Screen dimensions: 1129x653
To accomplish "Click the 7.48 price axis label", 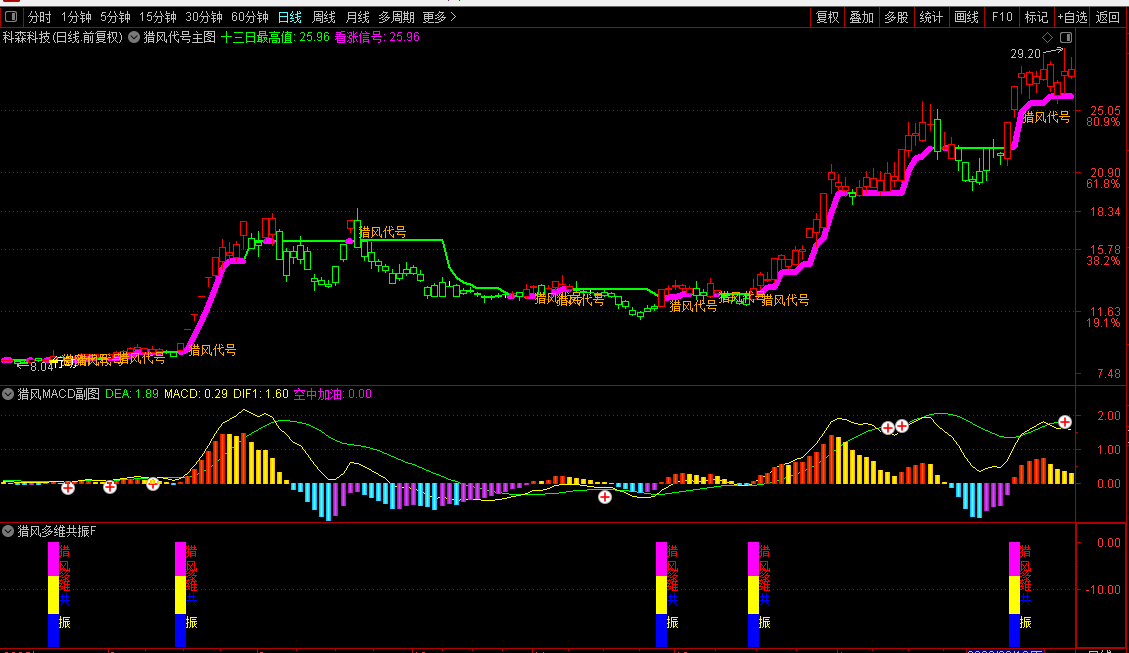I will (1109, 374).
